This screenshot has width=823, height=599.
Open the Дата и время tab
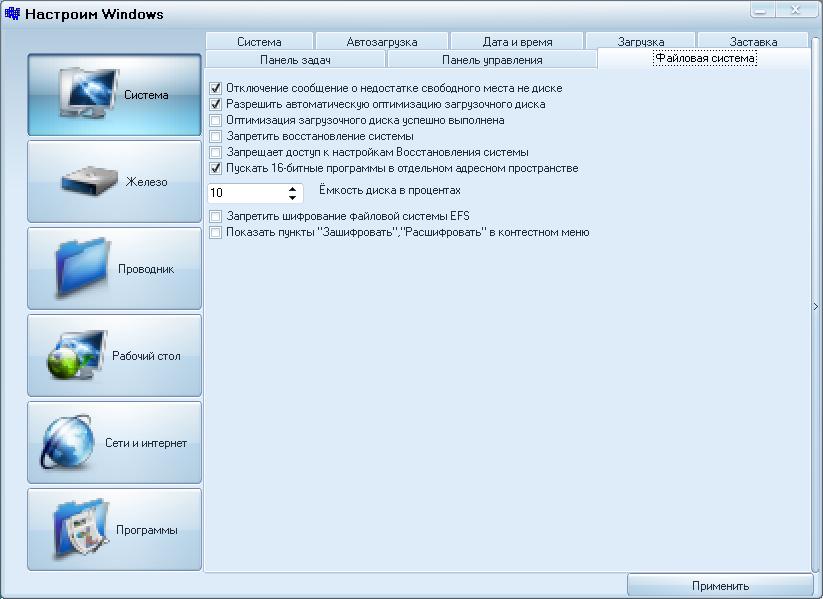tap(517, 41)
